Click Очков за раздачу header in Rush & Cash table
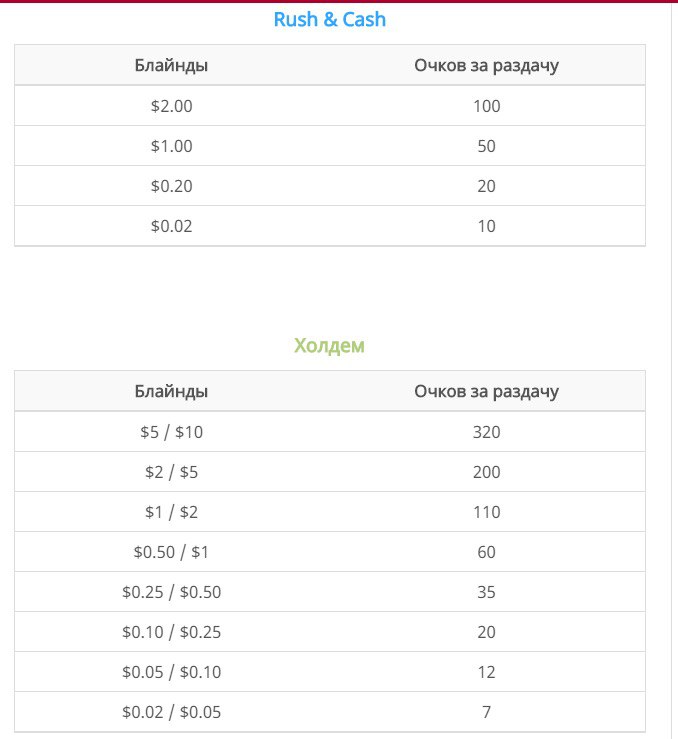678x739 pixels. click(486, 66)
